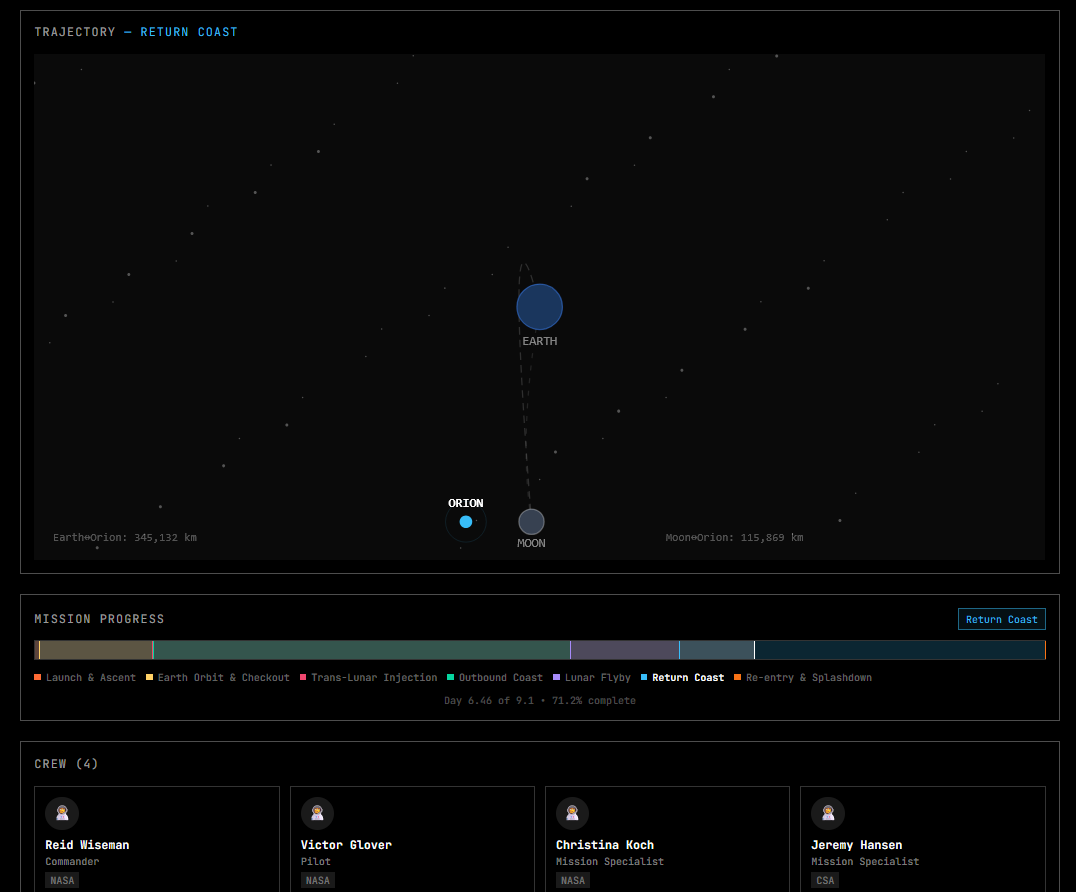This screenshot has height=892, width=1076.
Task: Click highlighted Return Coast legend label
Action: [688, 678]
